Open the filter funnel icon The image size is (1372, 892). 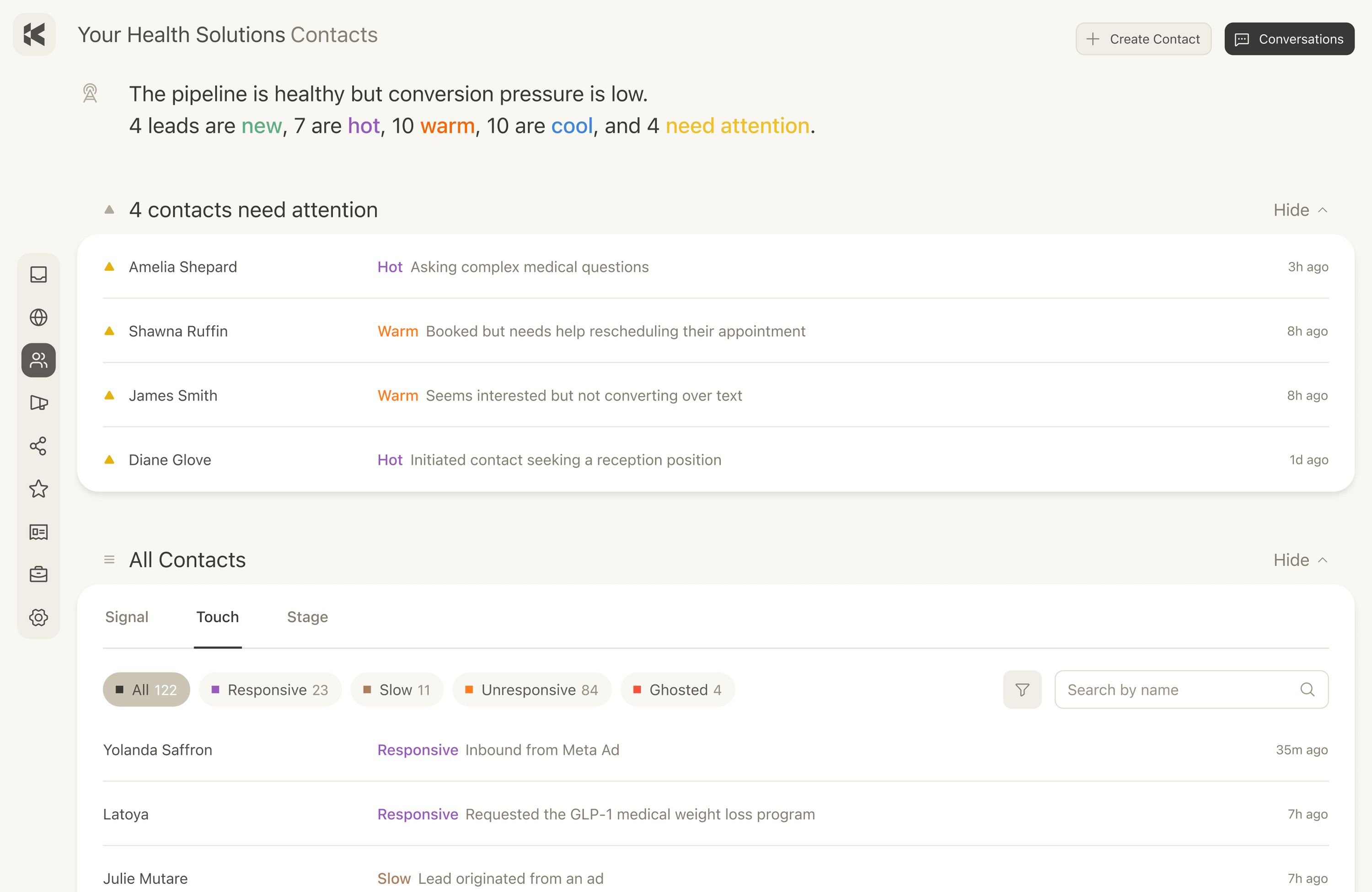[x=1022, y=690]
